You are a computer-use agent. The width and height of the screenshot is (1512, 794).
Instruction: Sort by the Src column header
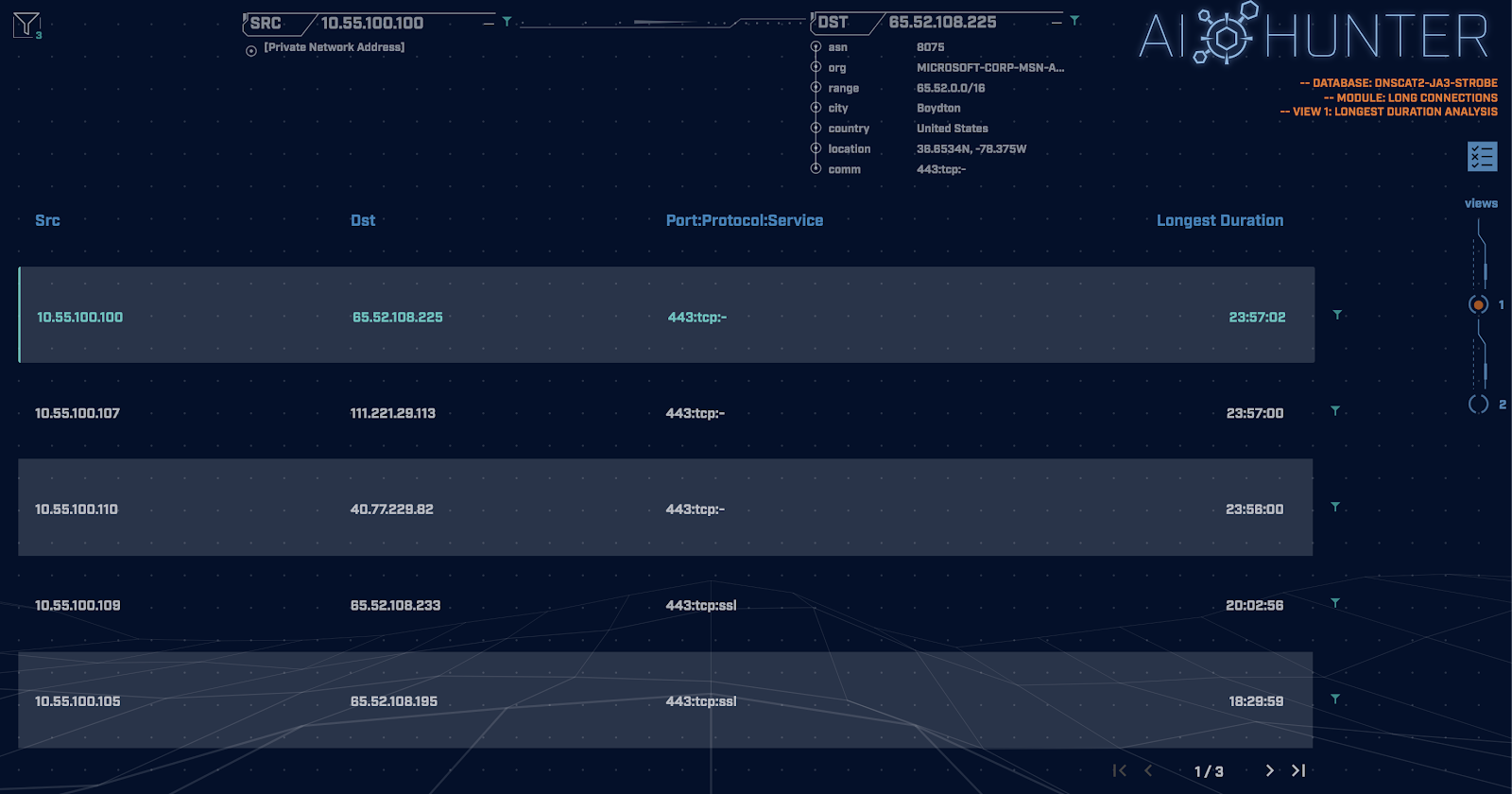(x=47, y=220)
